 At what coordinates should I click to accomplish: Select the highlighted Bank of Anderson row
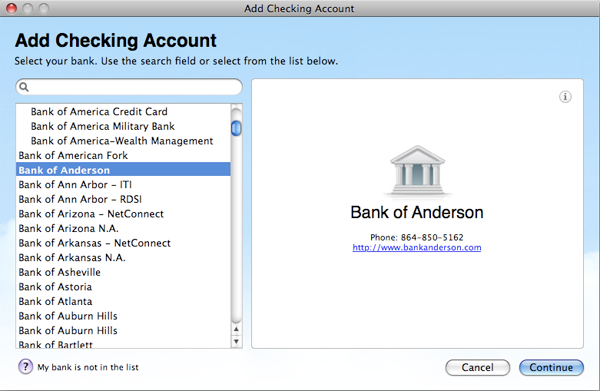point(123,170)
